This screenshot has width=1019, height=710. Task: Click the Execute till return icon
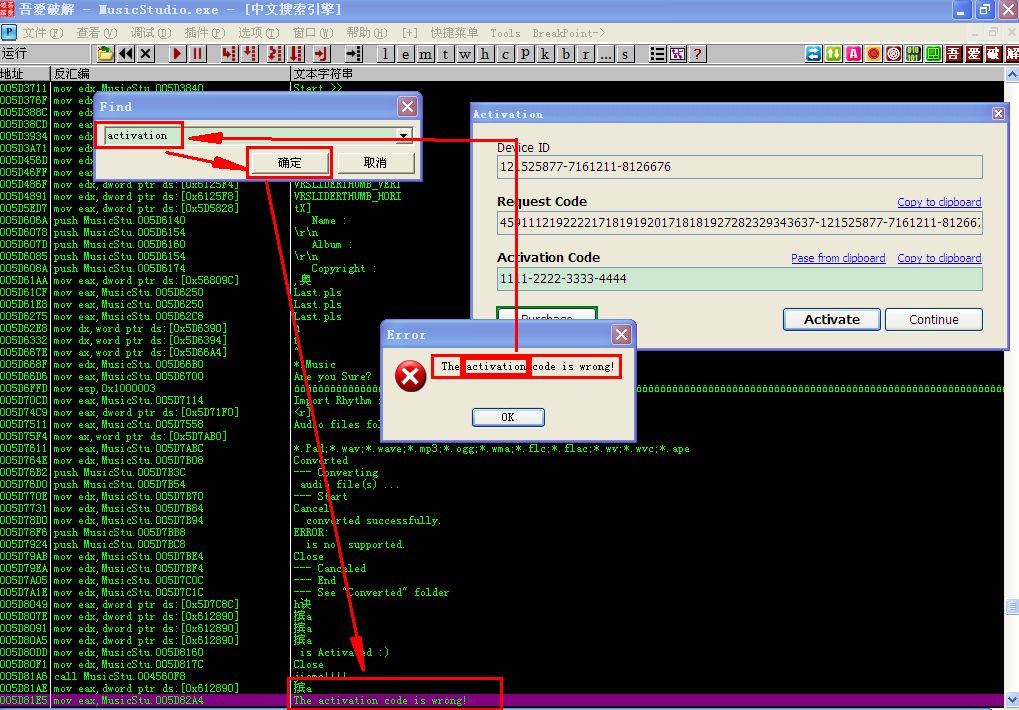(321, 54)
